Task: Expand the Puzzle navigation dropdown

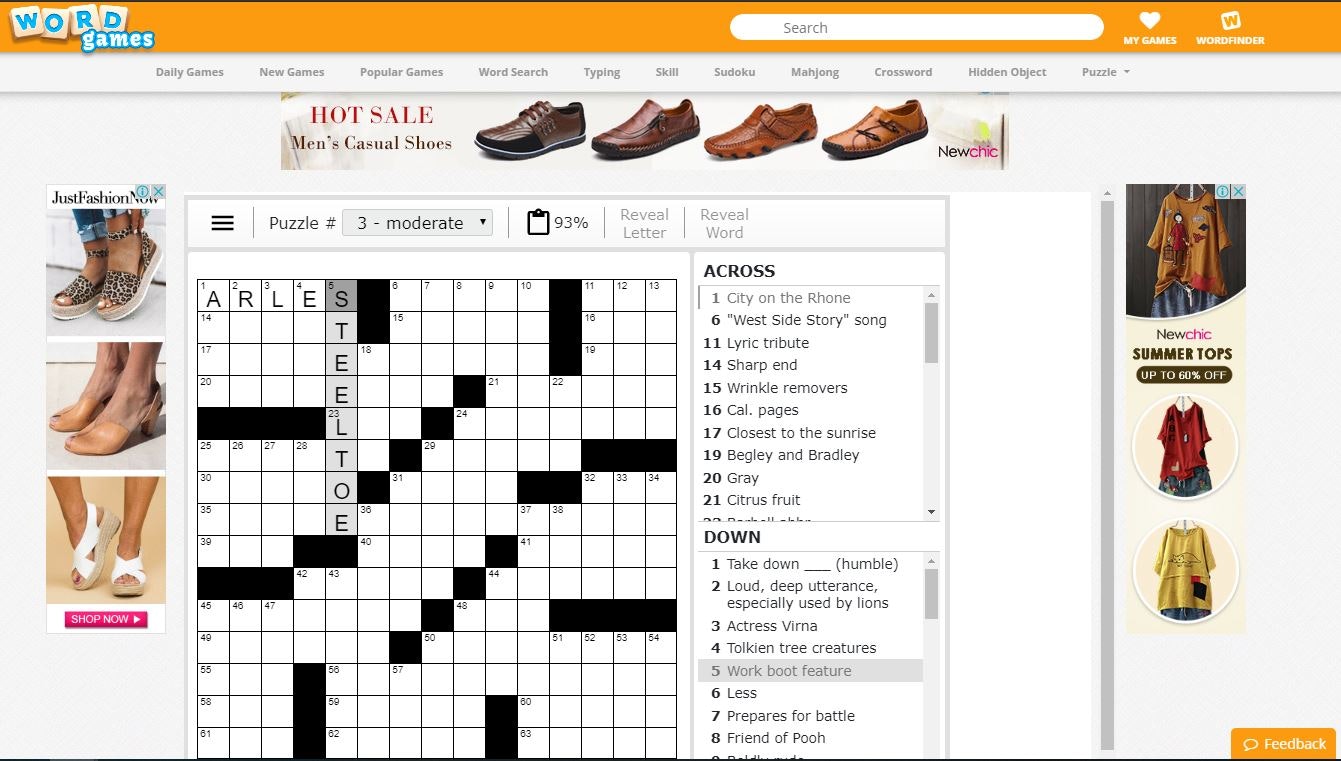Action: (1104, 72)
